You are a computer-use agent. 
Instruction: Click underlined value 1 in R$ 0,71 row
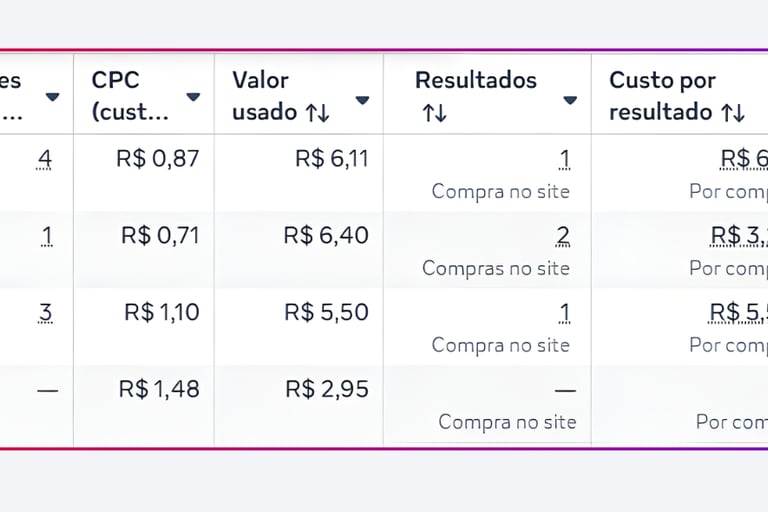46,236
